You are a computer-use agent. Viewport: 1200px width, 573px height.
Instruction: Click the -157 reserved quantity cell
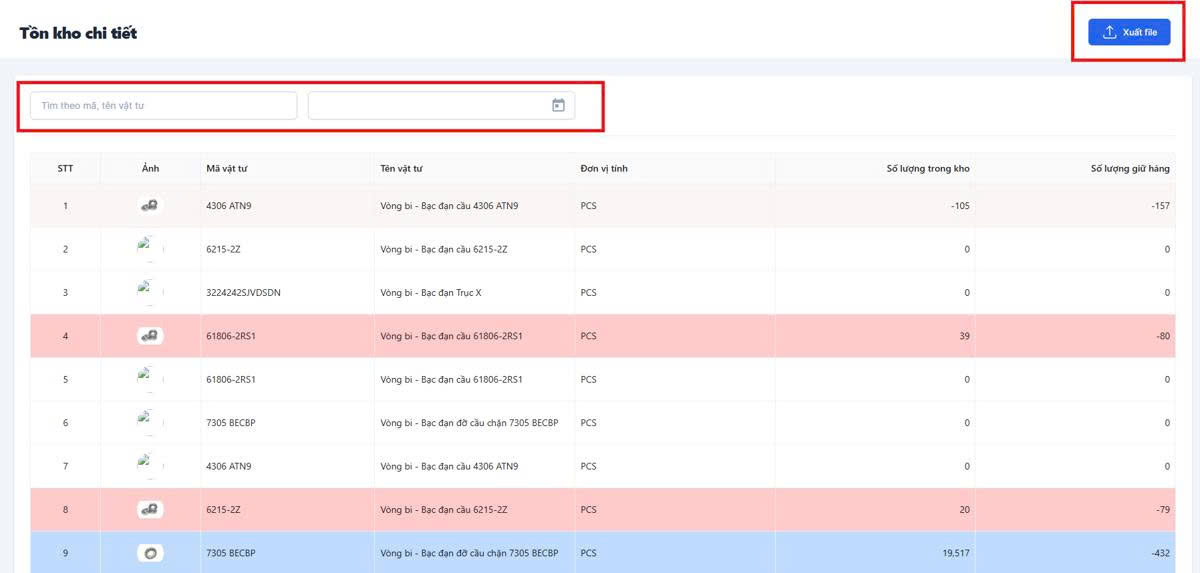pos(1159,206)
